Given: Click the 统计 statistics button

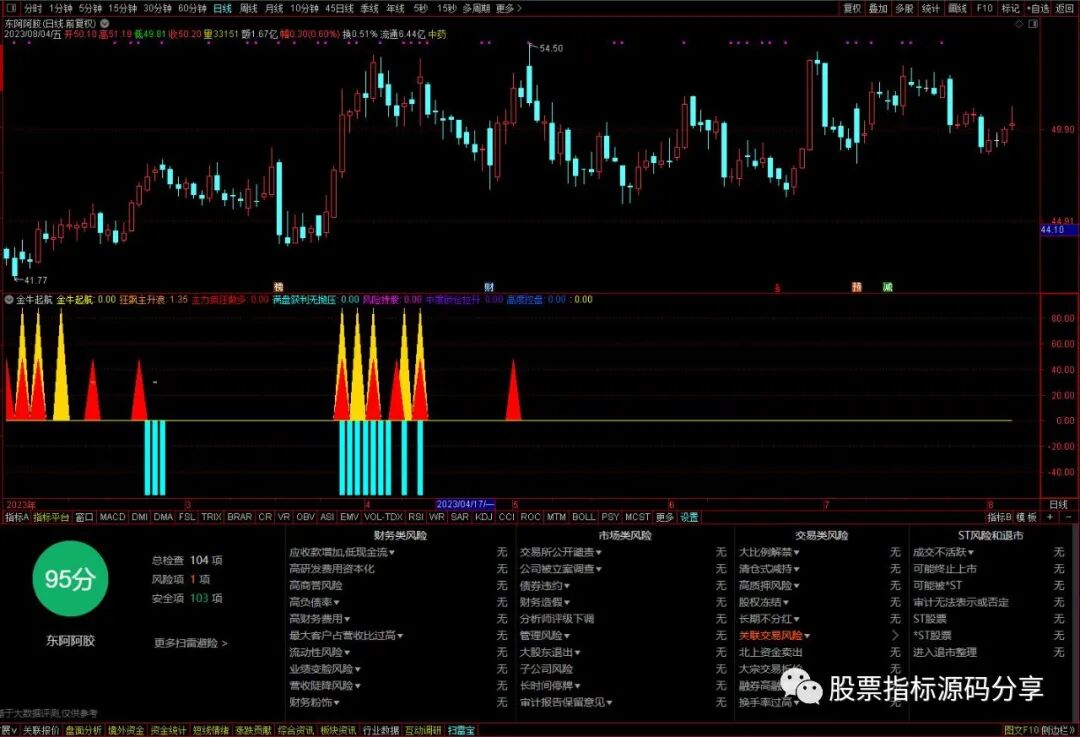Looking at the screenshot, I should [x=931, y=8].
